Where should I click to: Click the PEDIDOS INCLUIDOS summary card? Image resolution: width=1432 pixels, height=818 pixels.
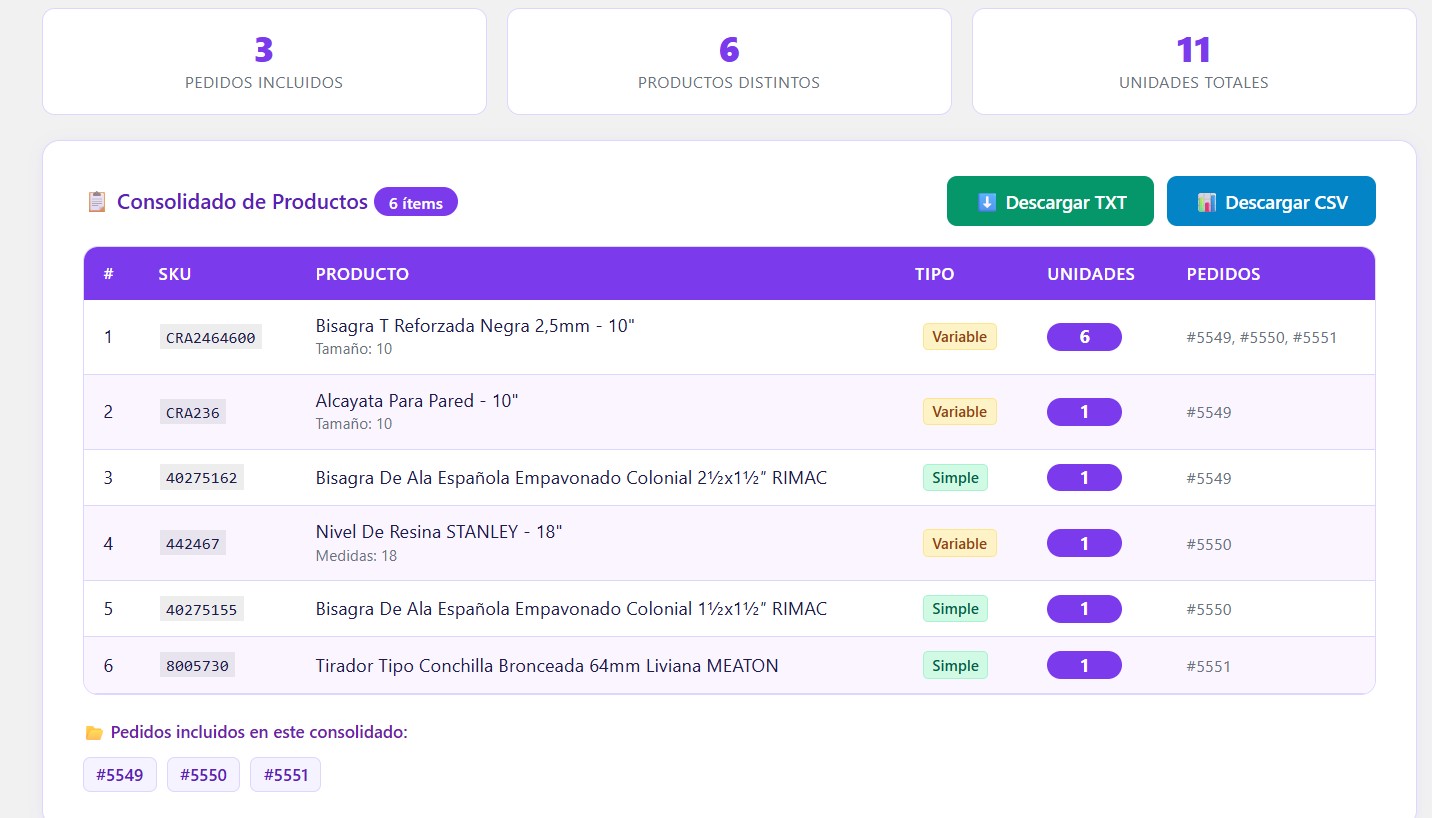pyautogui.click(x=264, y=61)
